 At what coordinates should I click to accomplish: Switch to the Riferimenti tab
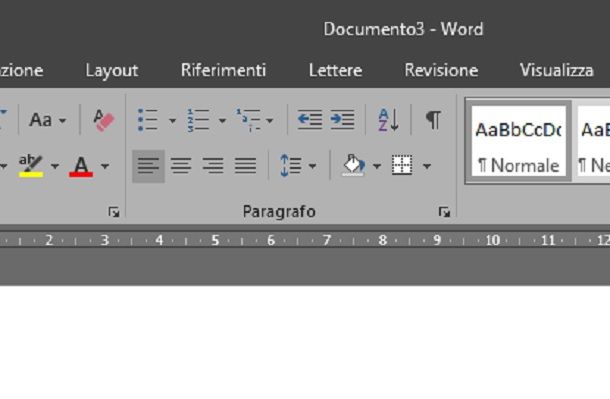223,70
